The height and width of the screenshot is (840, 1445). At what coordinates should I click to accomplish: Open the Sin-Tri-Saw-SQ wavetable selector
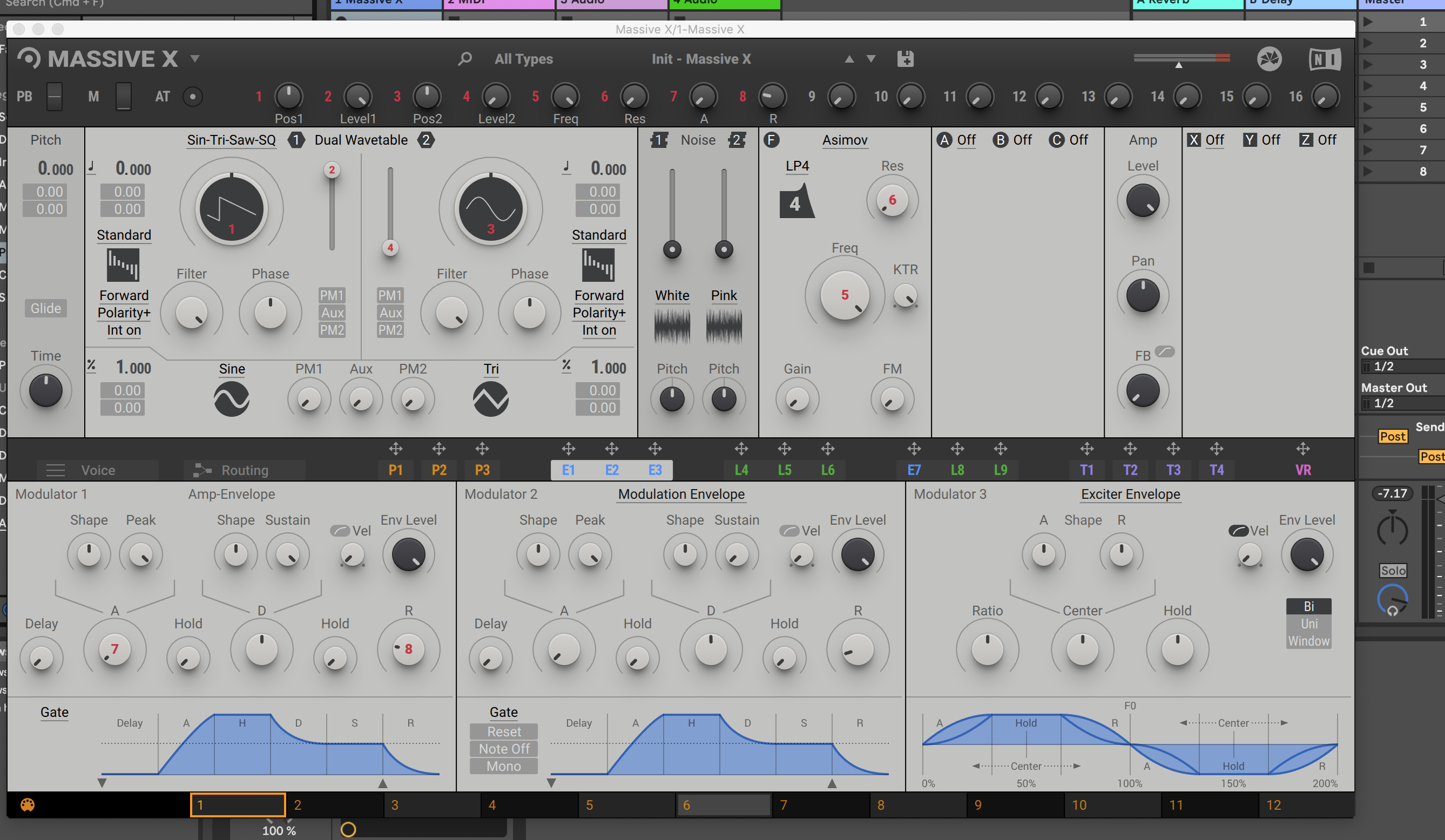[232, 140]
